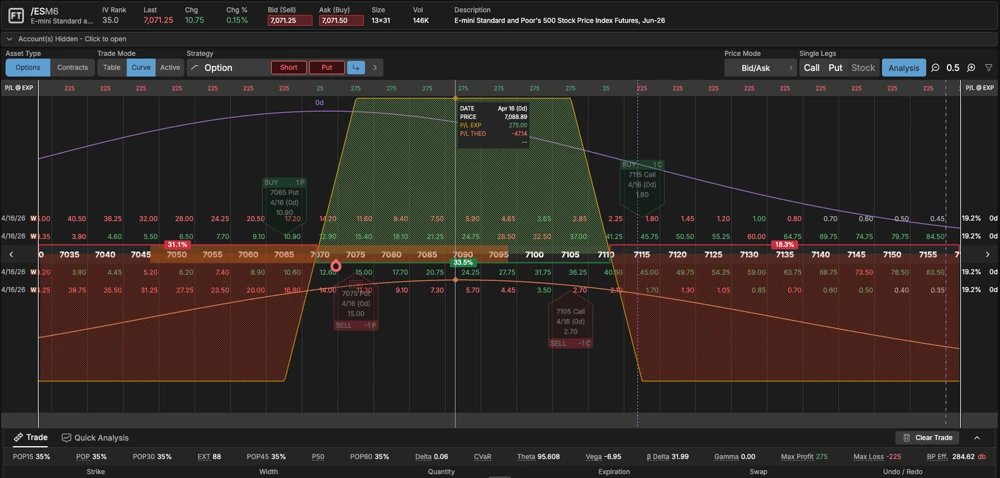This screenshot has width=1000, height=478.
Task: Click the 31.1% probability label
Action: coord(177,245)
